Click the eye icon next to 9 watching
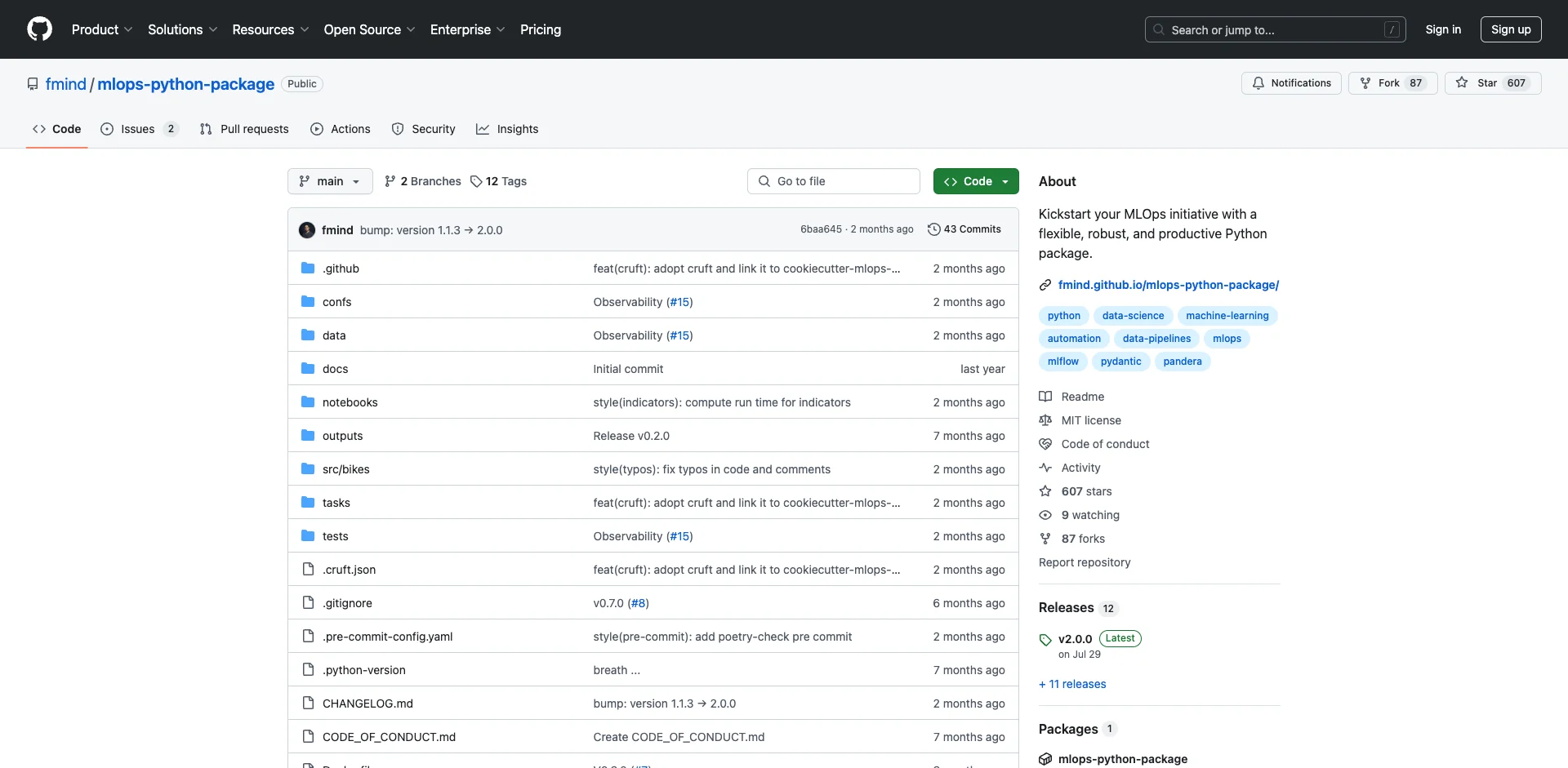The image size is (1568, 768). (1045, 515)
